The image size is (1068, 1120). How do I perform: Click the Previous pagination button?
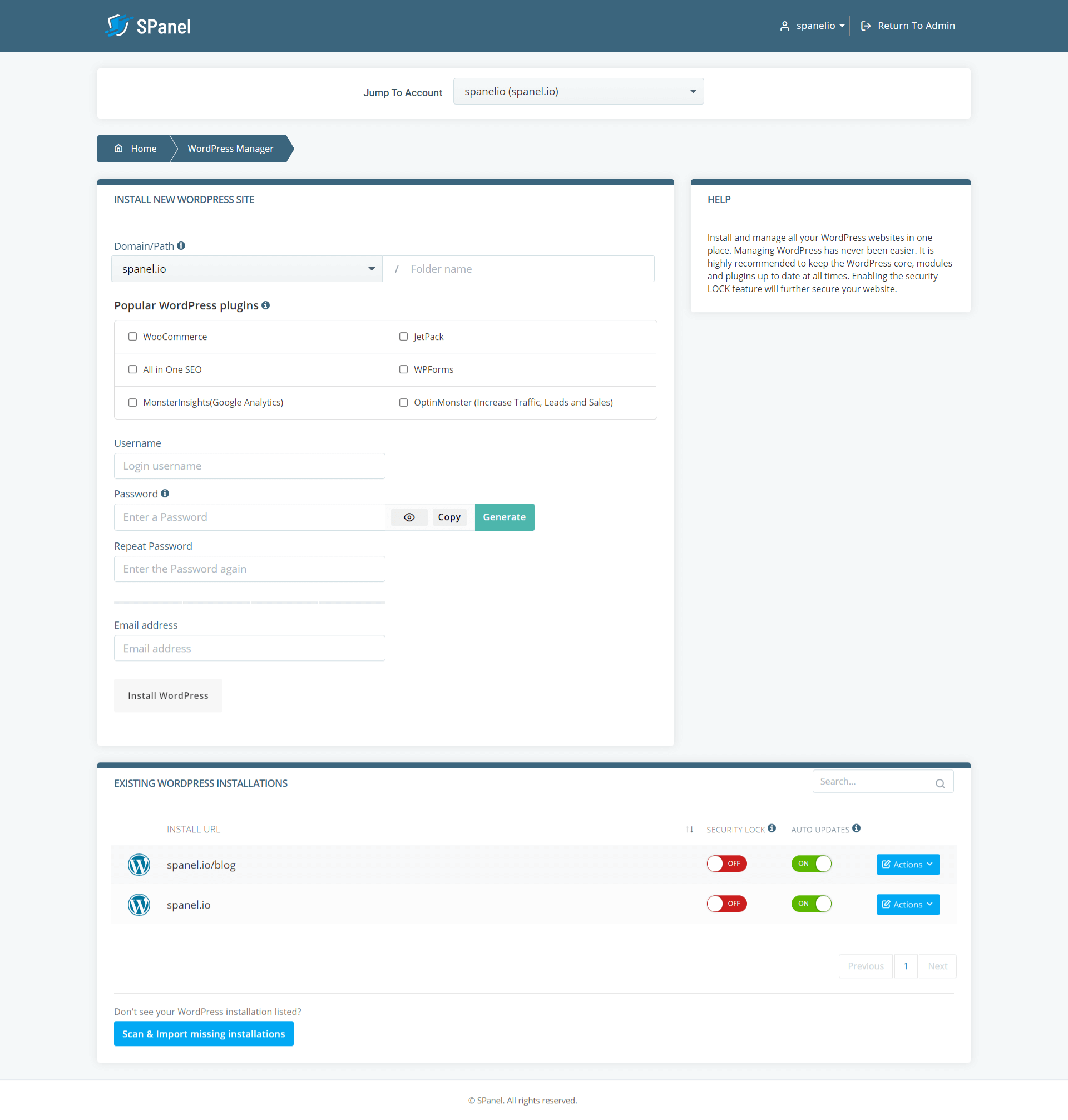point(866,966)
